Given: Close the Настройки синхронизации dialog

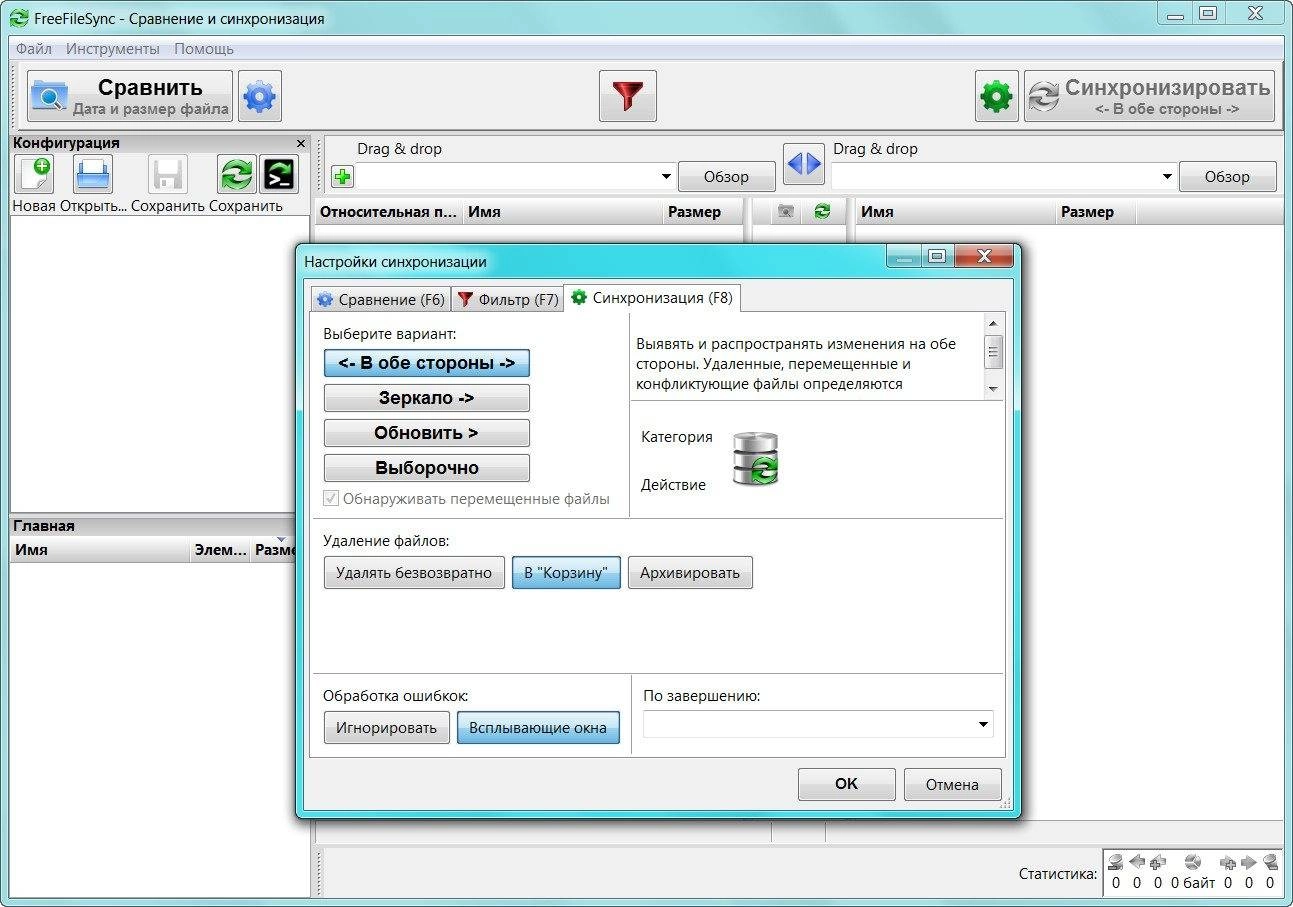Looking at the screenshot, I should 983,257.
